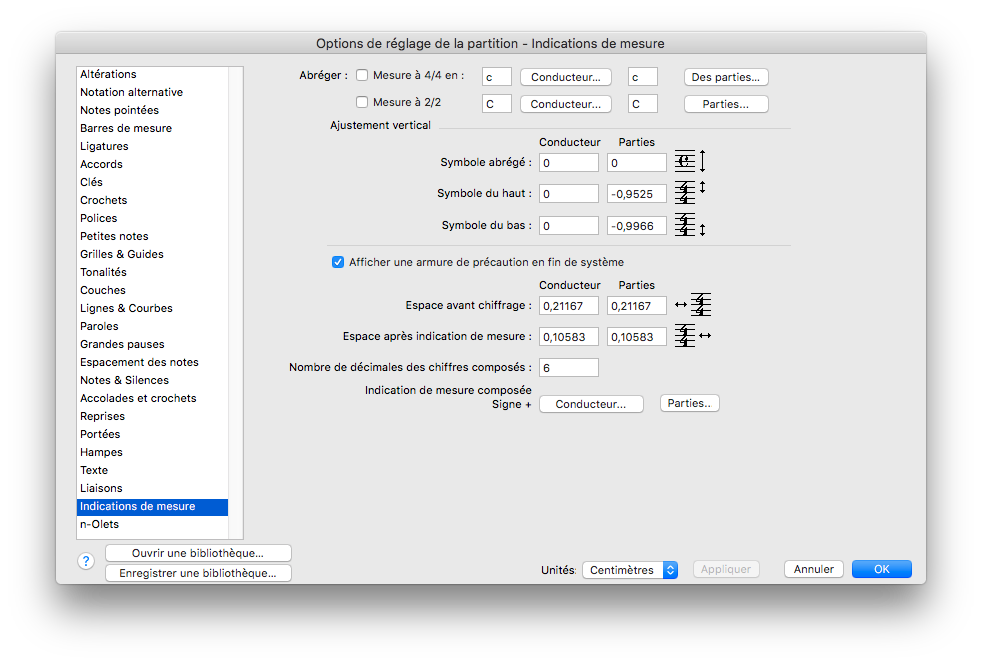The image size is (982, 664).
Task: Select Altérations in the category list
Action: click(x=108, y=74)
